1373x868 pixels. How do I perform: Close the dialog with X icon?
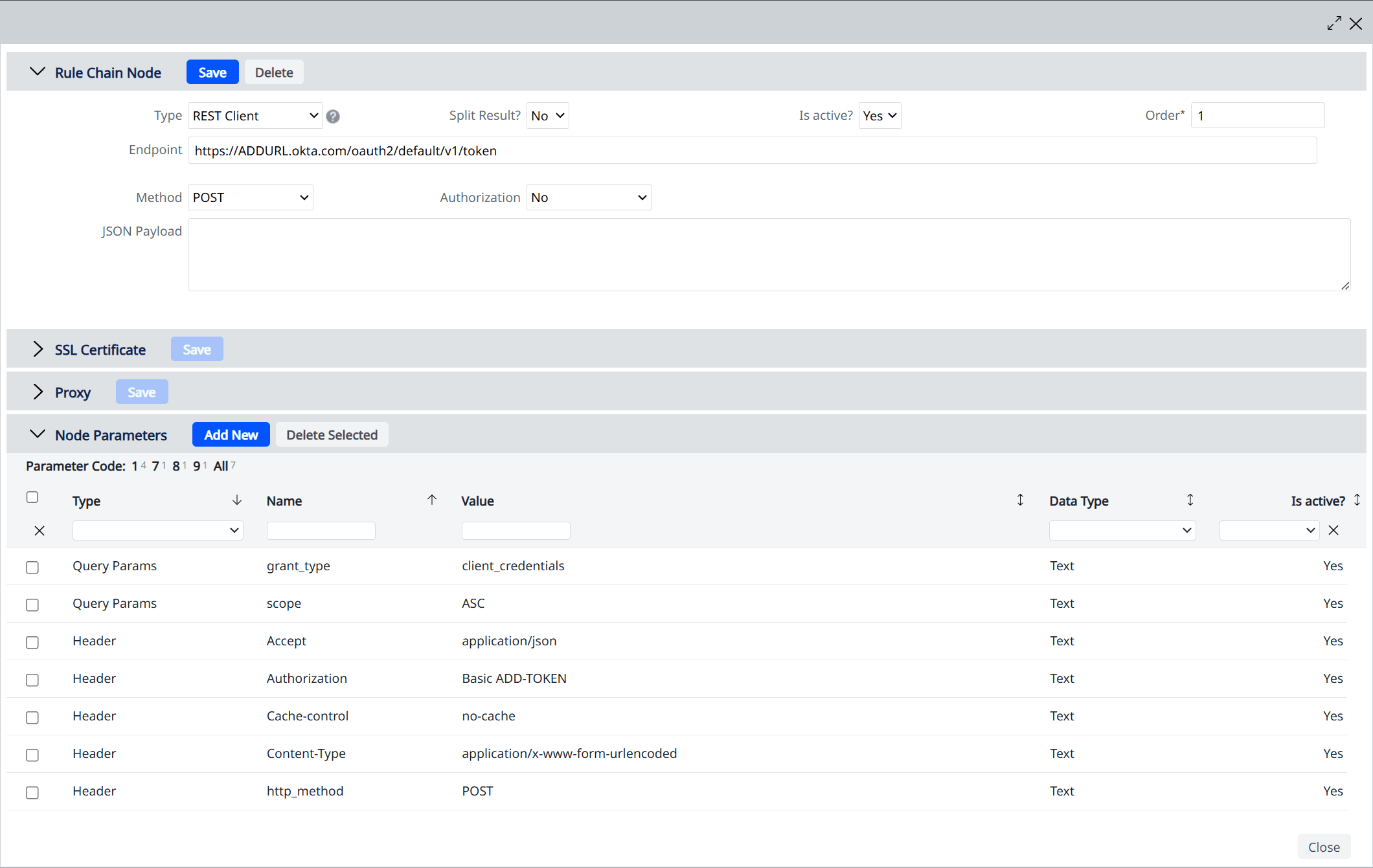click(x=1356, y=23)
